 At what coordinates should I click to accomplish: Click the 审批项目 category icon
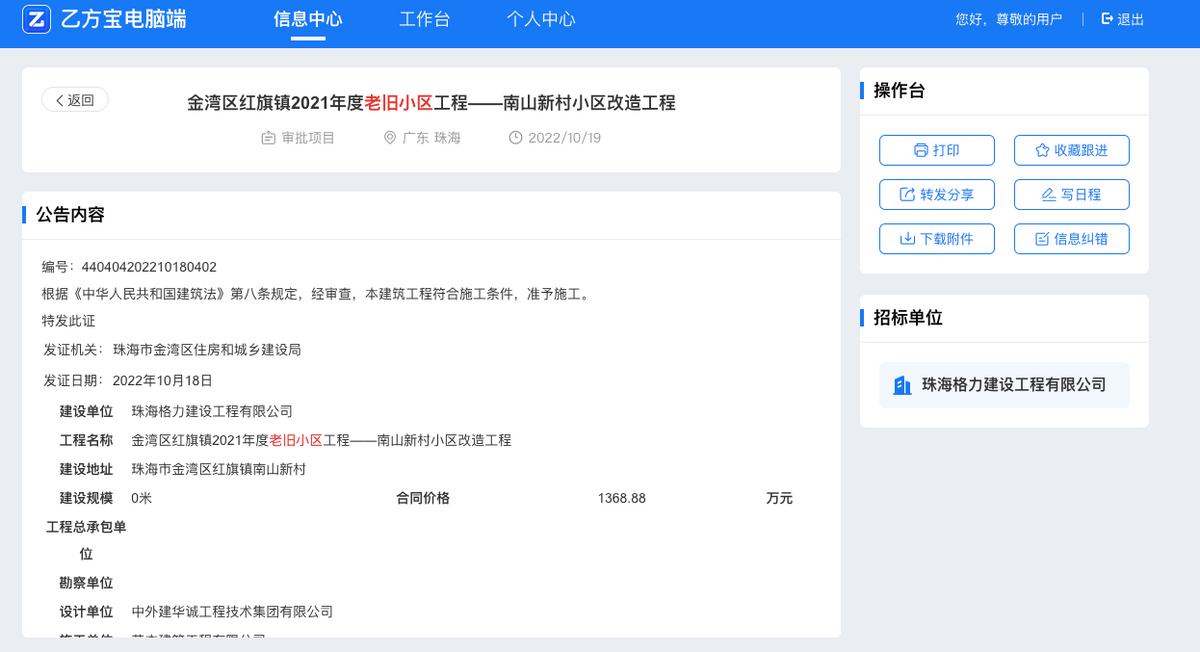click(268, 138)
